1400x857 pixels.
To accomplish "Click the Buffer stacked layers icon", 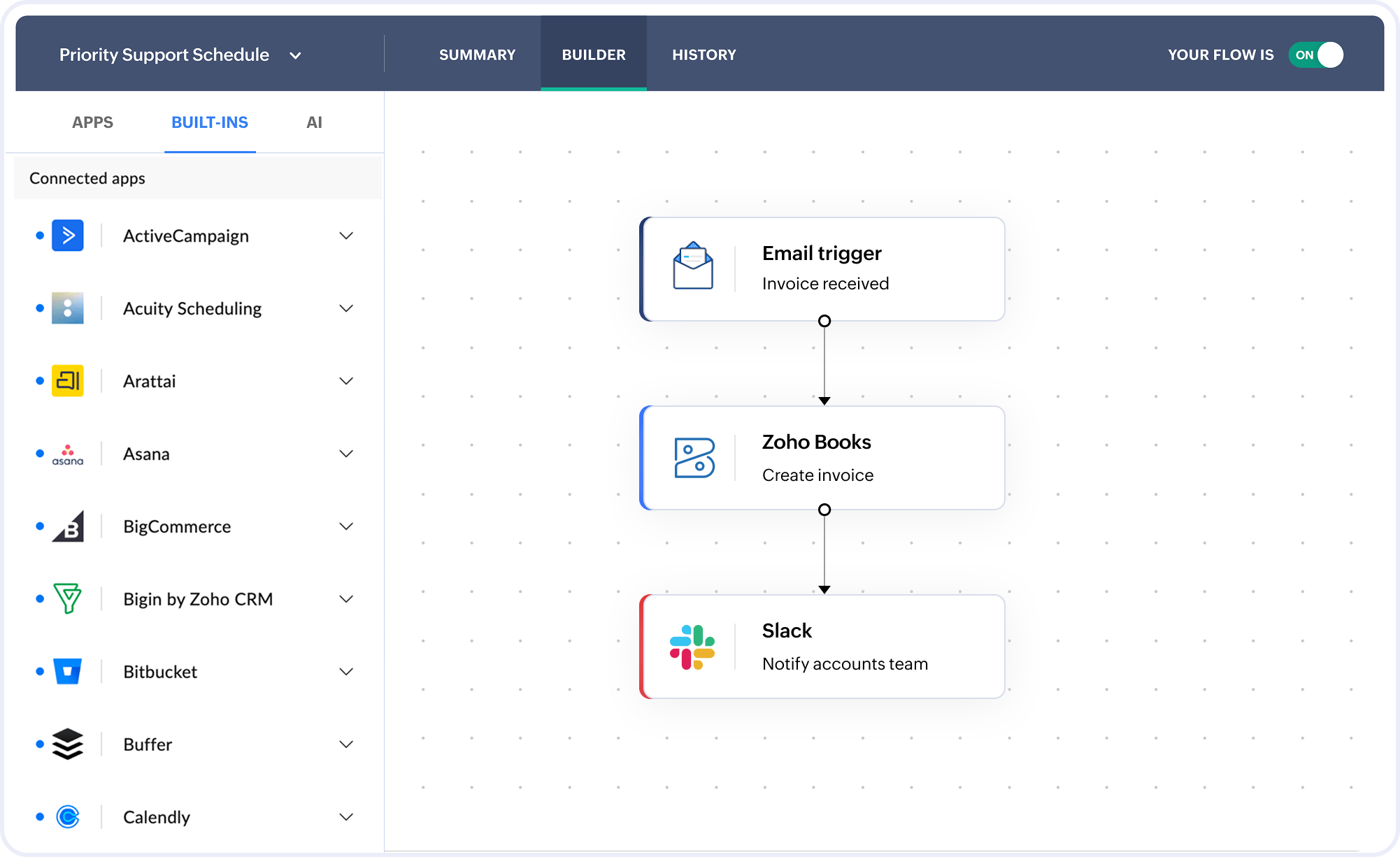I will coord(68,744).
